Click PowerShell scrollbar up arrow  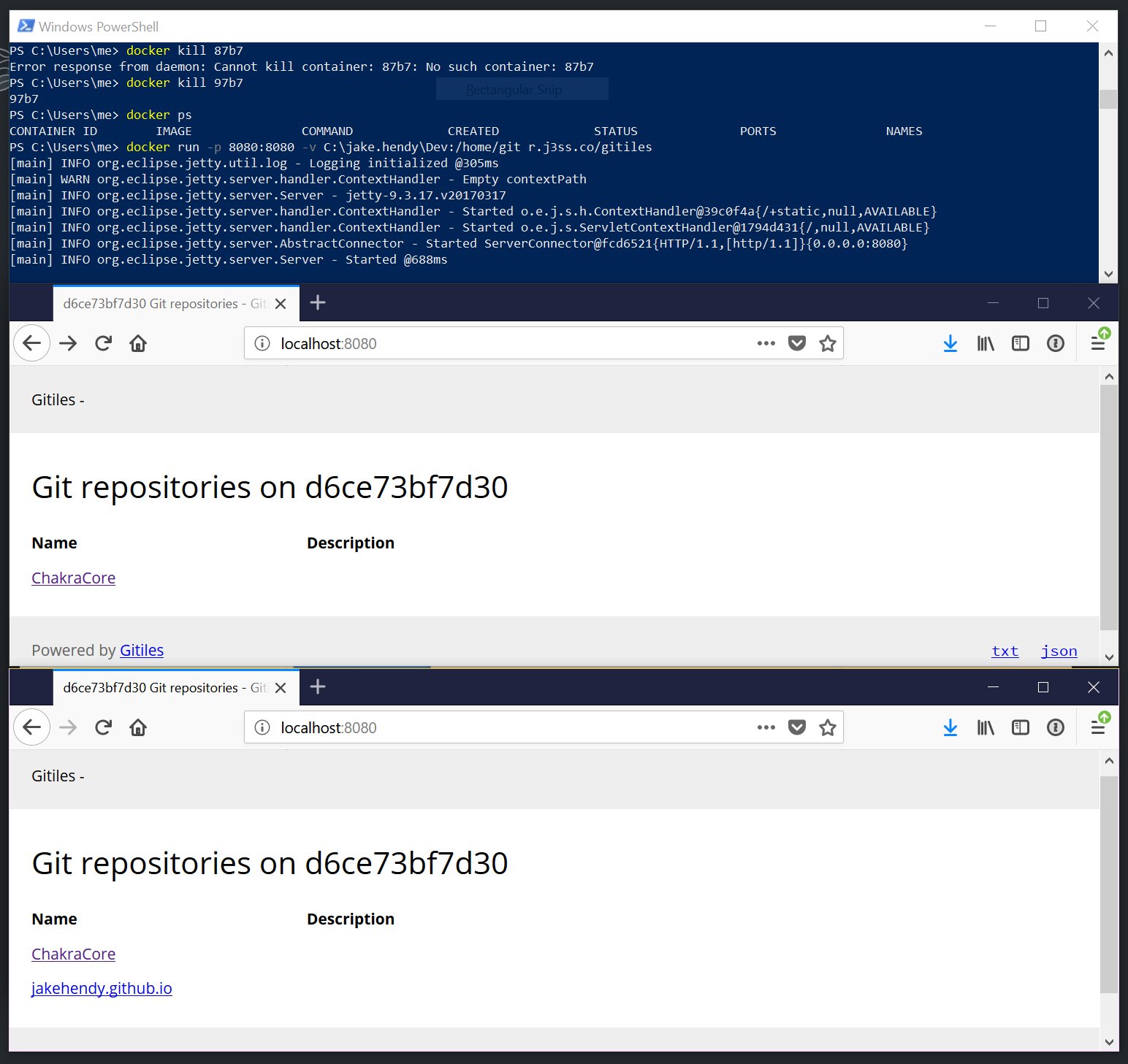(x=1108, y=53)
